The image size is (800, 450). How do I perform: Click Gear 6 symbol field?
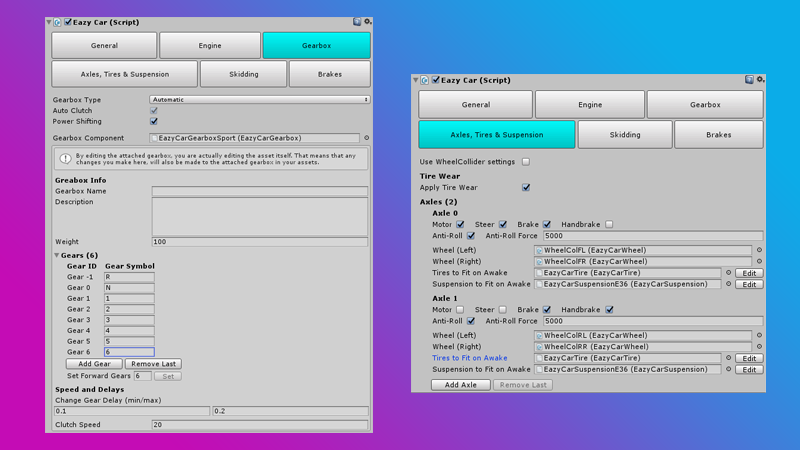point(129,352)
